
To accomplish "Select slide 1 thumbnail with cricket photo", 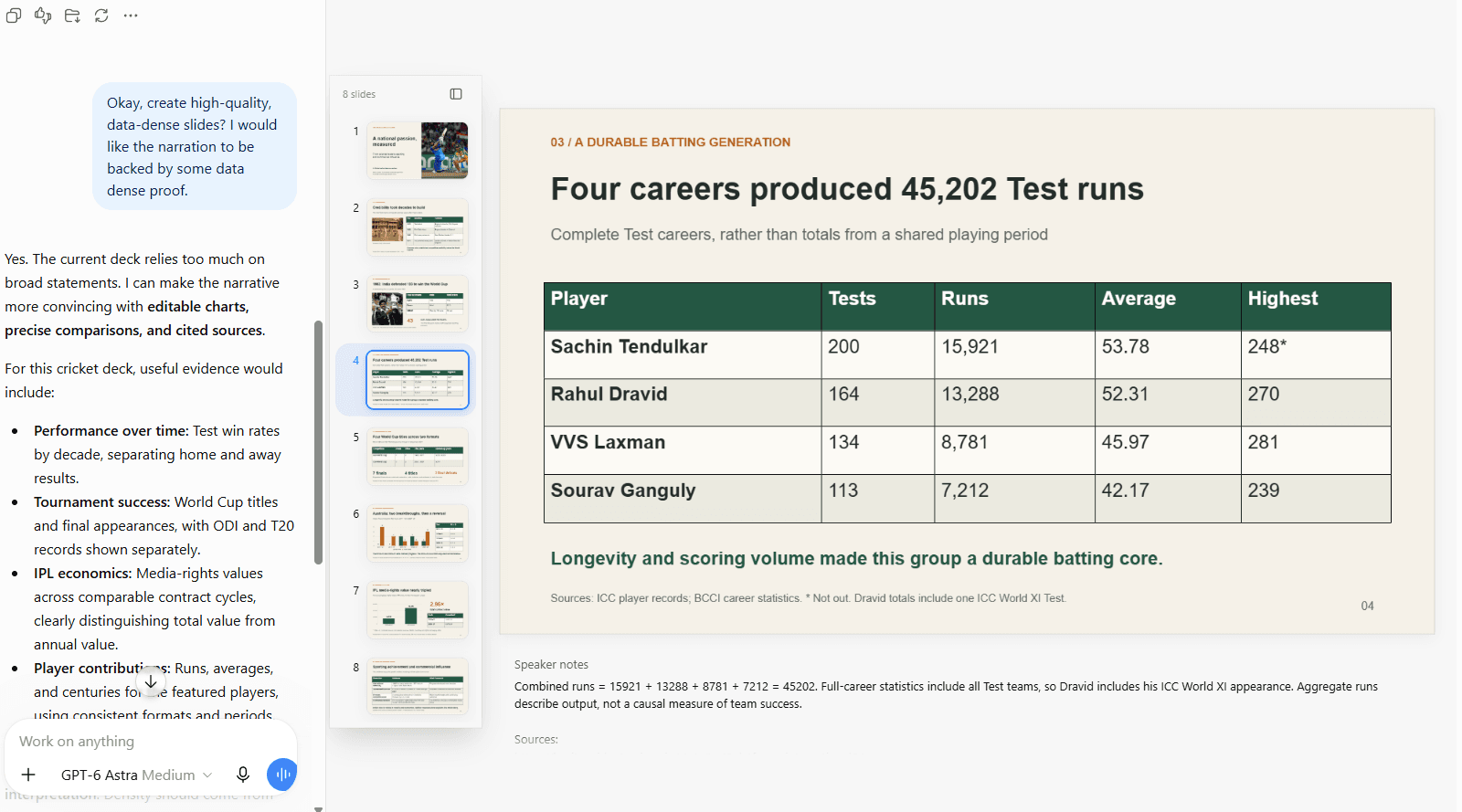I will click(418, 151).
